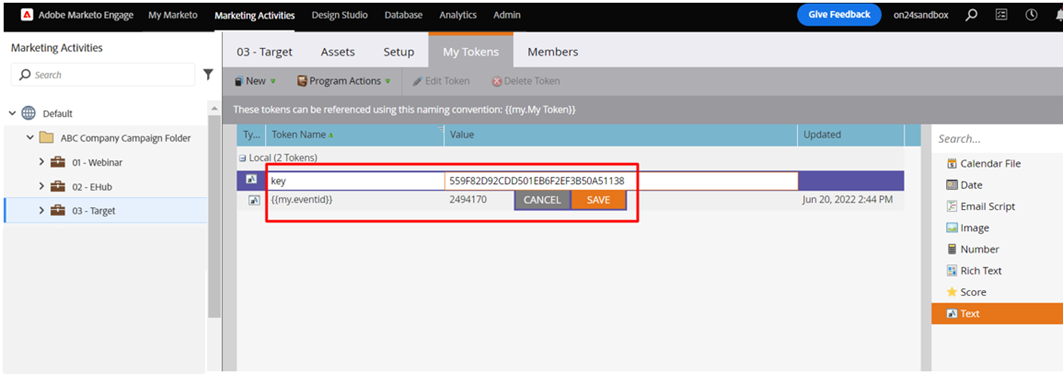Click the tree Search field
Viewport: 1063px width, 375px height.
[x=103, y=75]
